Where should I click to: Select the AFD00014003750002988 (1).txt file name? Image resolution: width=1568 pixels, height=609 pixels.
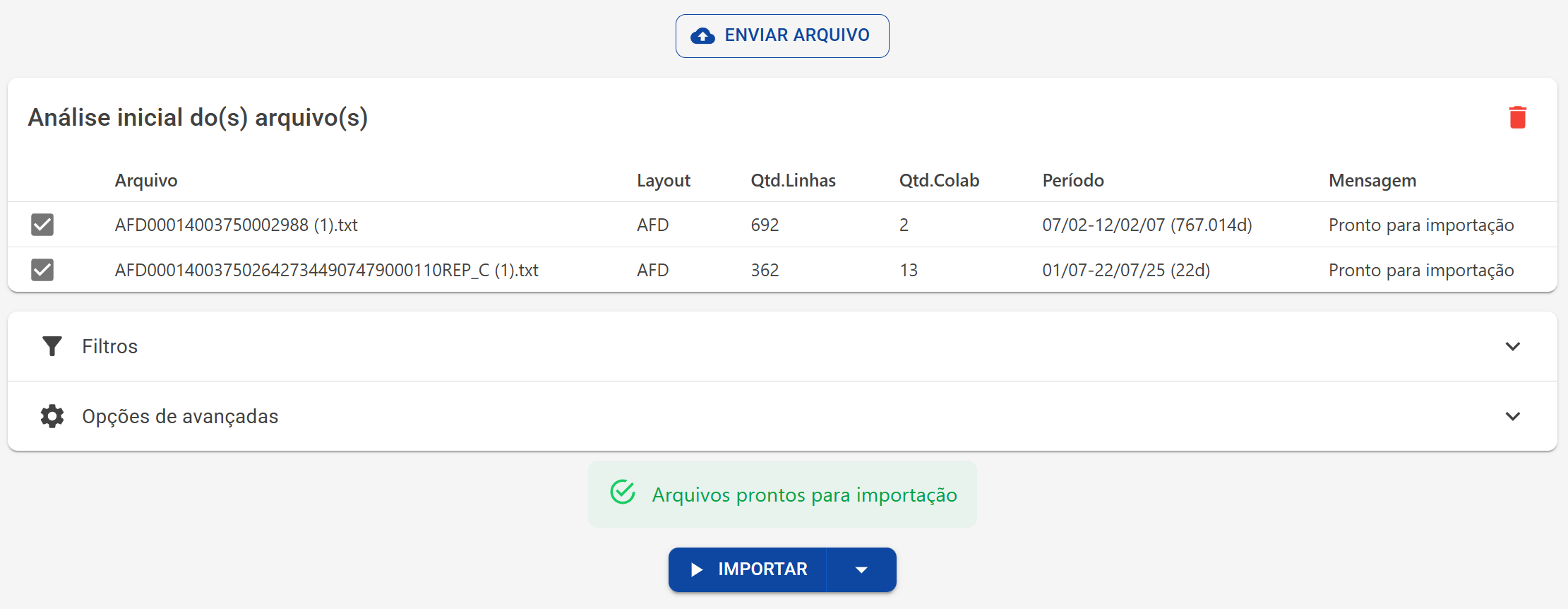(x=237, y=225)
